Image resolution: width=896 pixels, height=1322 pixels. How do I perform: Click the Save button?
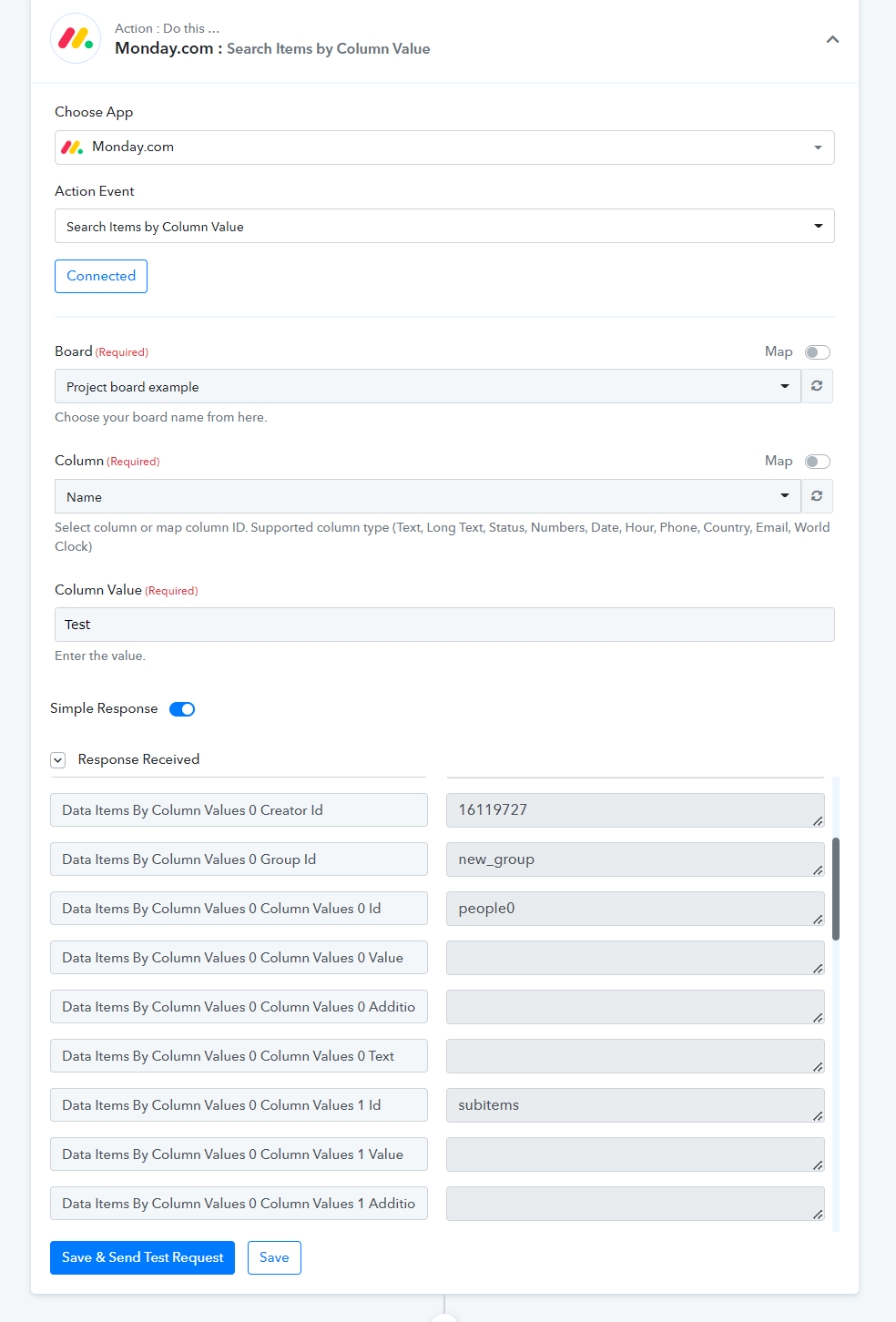pos(274,1257)
